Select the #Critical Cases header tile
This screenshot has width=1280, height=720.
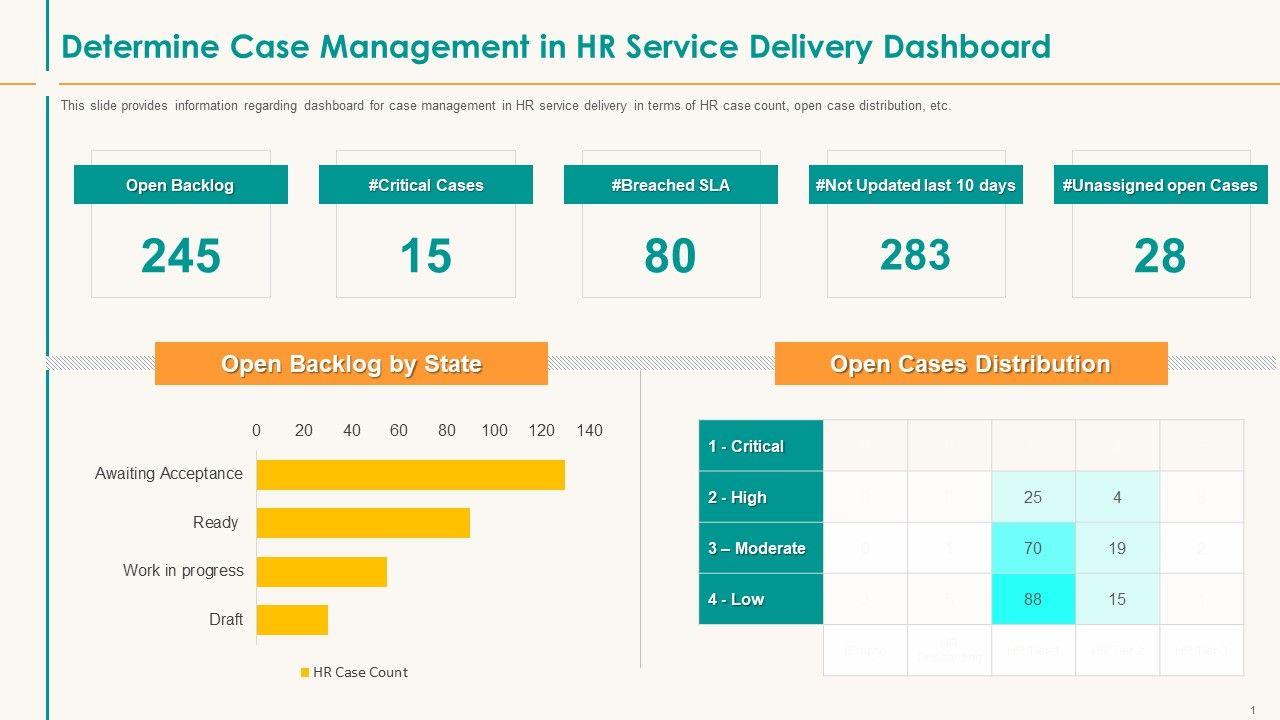pyautogui.click(x=425, y=185)
